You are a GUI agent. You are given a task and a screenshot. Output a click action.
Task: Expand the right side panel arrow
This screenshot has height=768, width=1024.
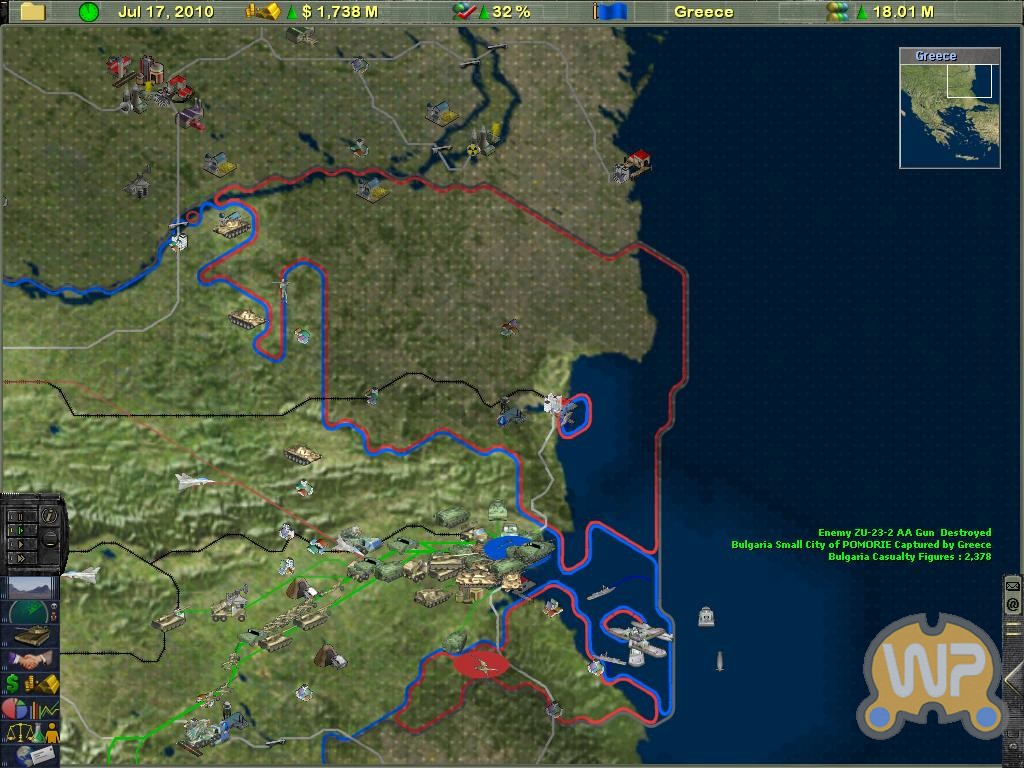[1013, 679]
